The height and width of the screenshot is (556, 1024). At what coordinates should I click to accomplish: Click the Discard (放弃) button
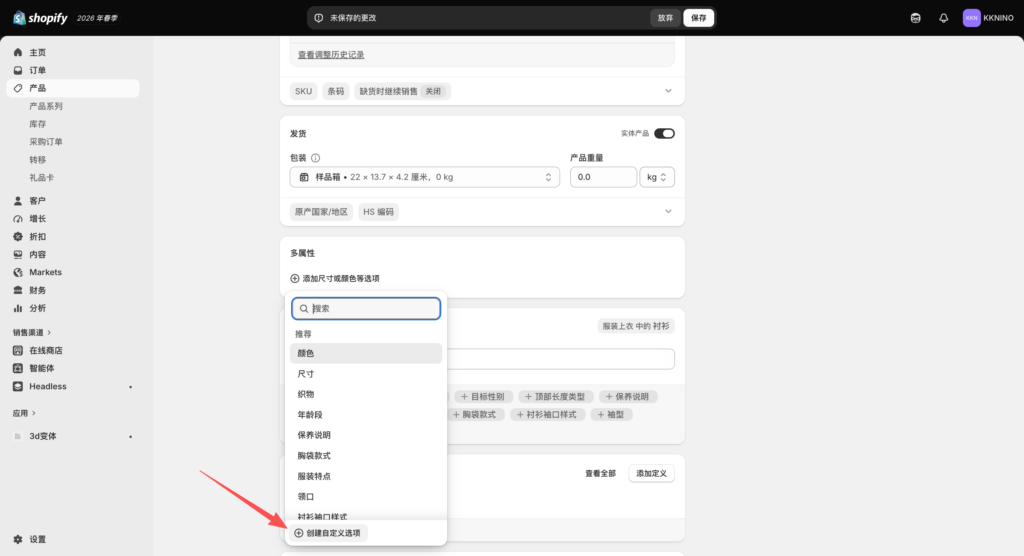click(x=665, y=18)
